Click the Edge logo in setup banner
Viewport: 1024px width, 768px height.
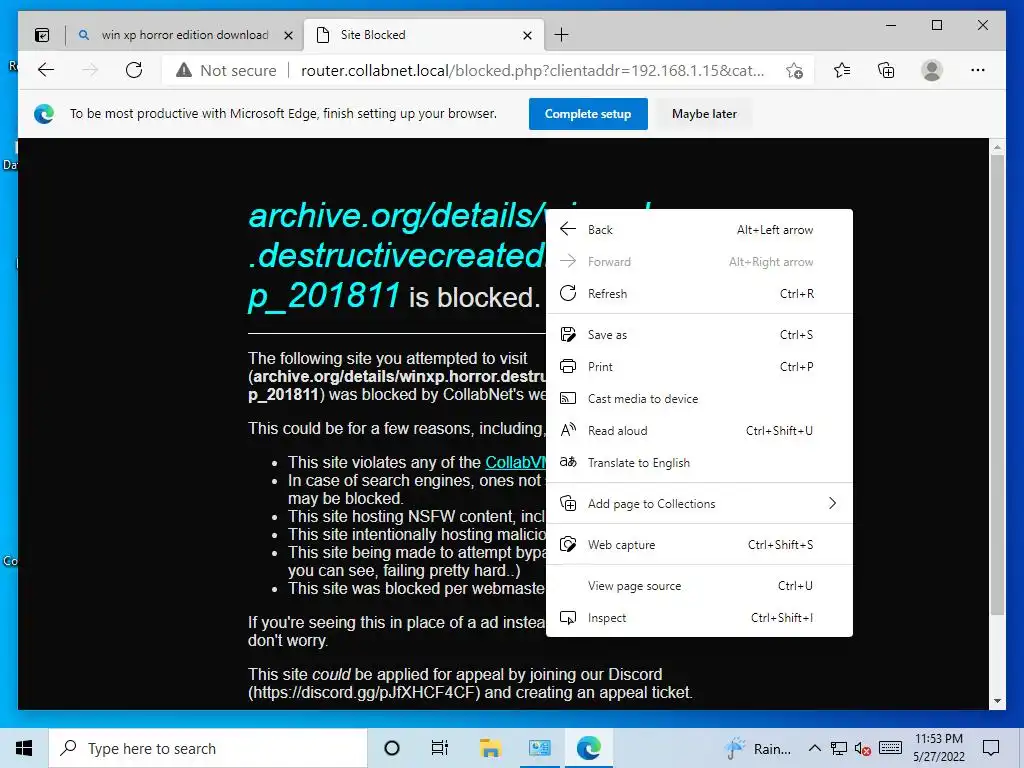(x=44, y=114)
